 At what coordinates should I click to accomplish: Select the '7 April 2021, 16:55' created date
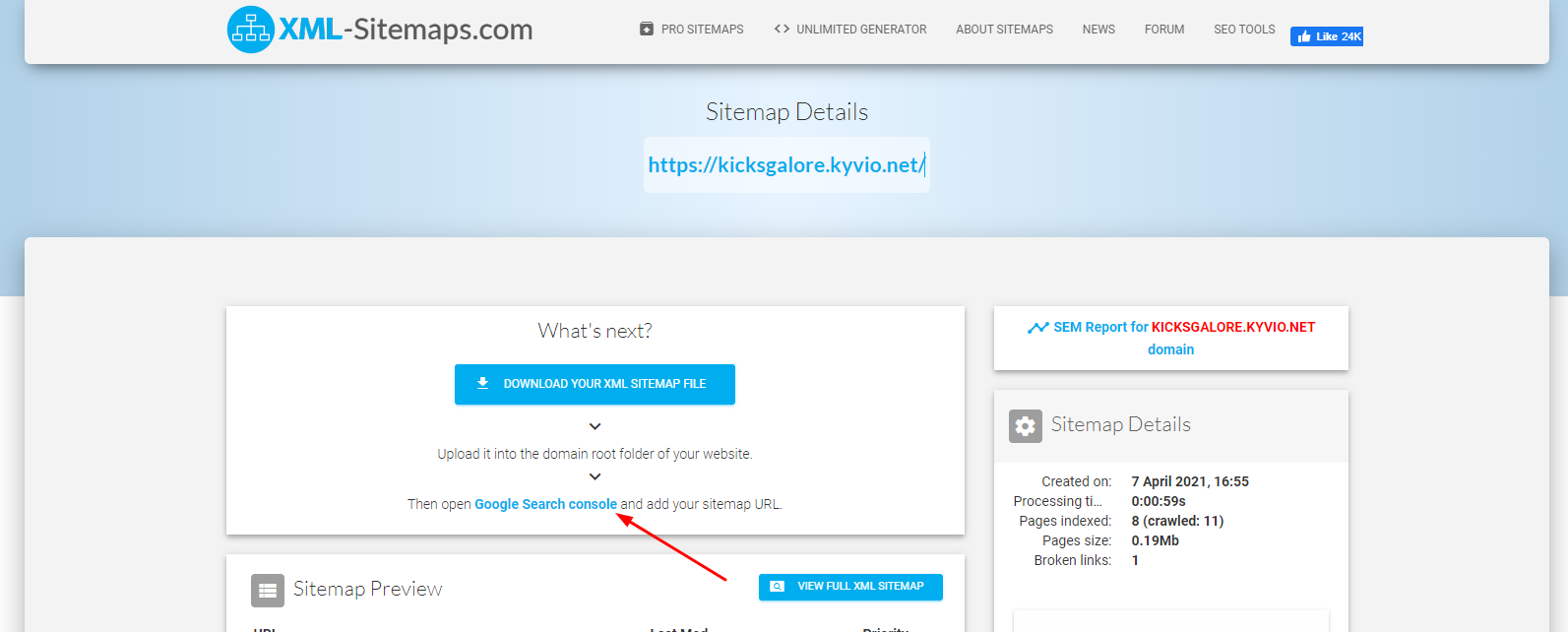tap(1190, 481)
